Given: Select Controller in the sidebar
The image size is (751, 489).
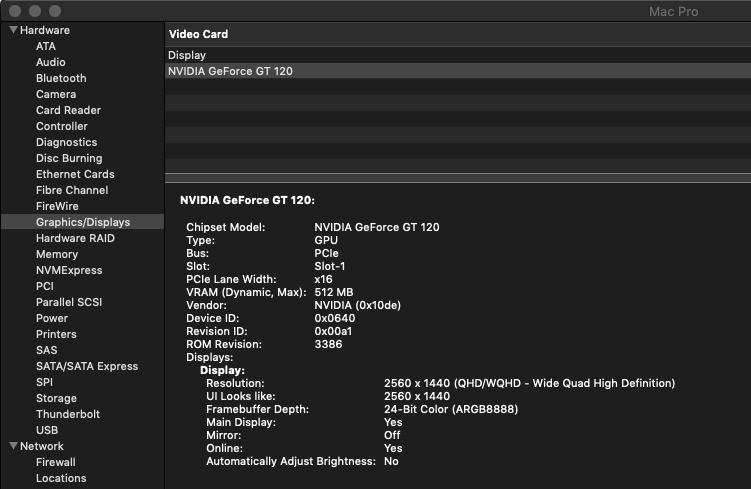Looking at the screenshot, I should [62, 126].
